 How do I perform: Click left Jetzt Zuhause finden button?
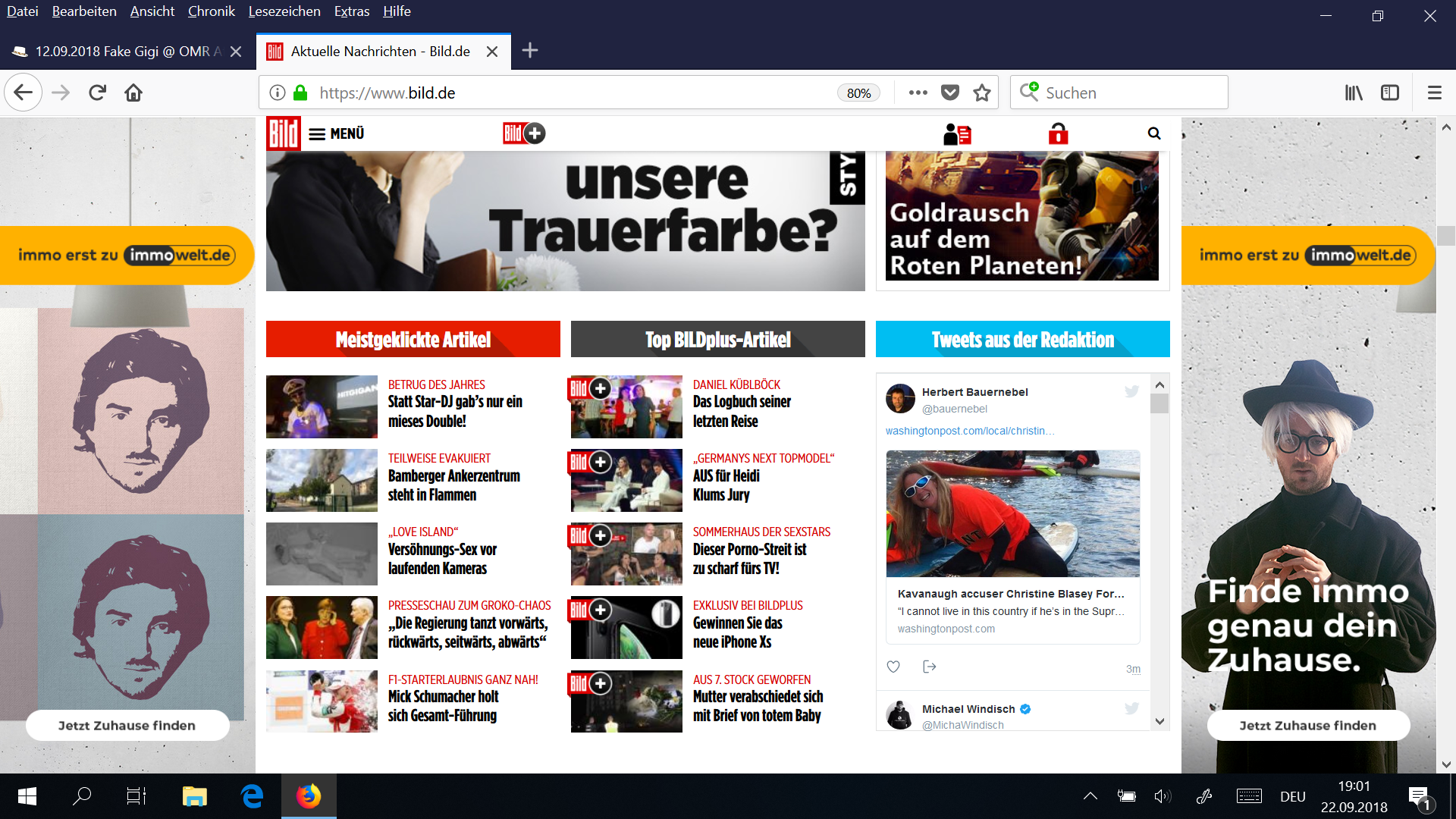127,726
